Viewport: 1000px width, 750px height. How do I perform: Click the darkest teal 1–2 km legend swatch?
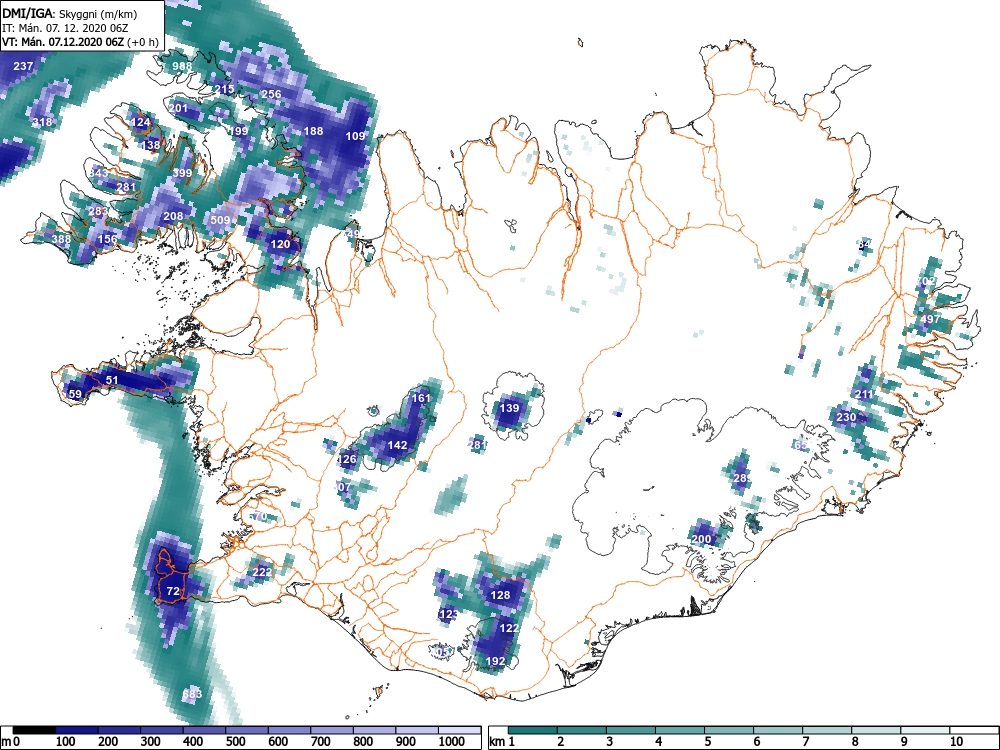533,730
